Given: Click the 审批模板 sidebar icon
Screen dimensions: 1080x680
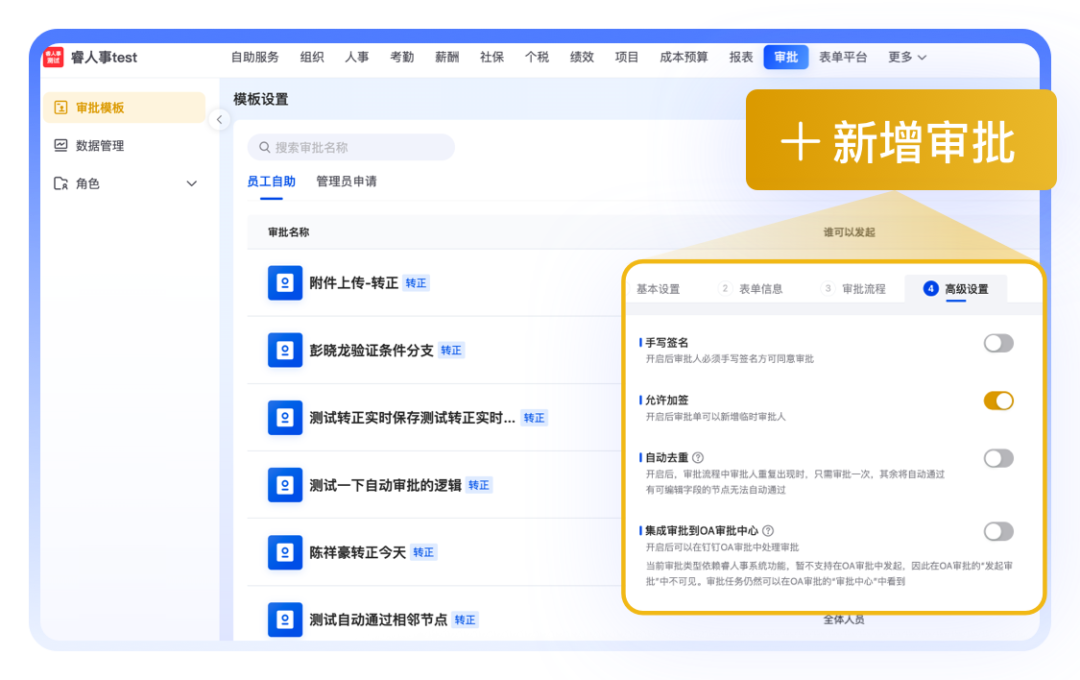Looking at the screenshot, I should (61, 108).
